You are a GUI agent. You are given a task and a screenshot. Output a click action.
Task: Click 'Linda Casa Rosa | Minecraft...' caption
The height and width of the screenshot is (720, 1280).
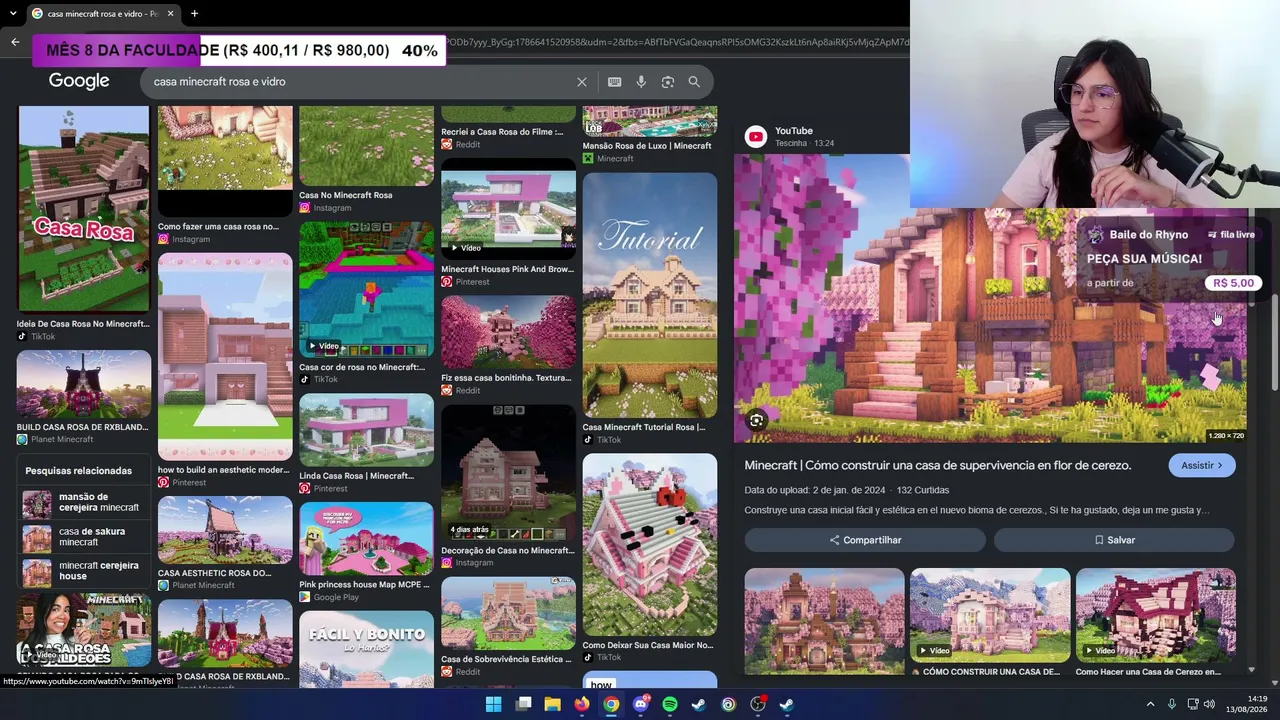pos(356,476)
